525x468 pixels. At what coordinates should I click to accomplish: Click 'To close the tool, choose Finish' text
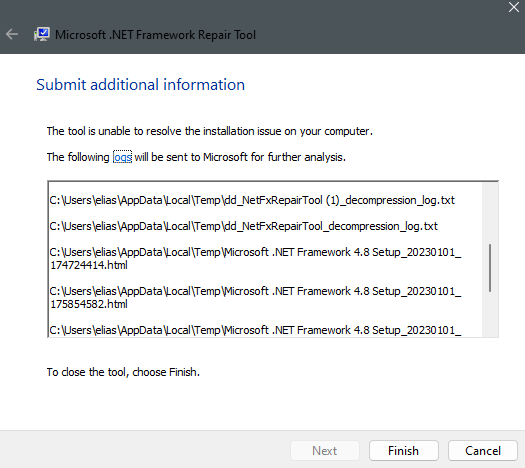[123, 372]
